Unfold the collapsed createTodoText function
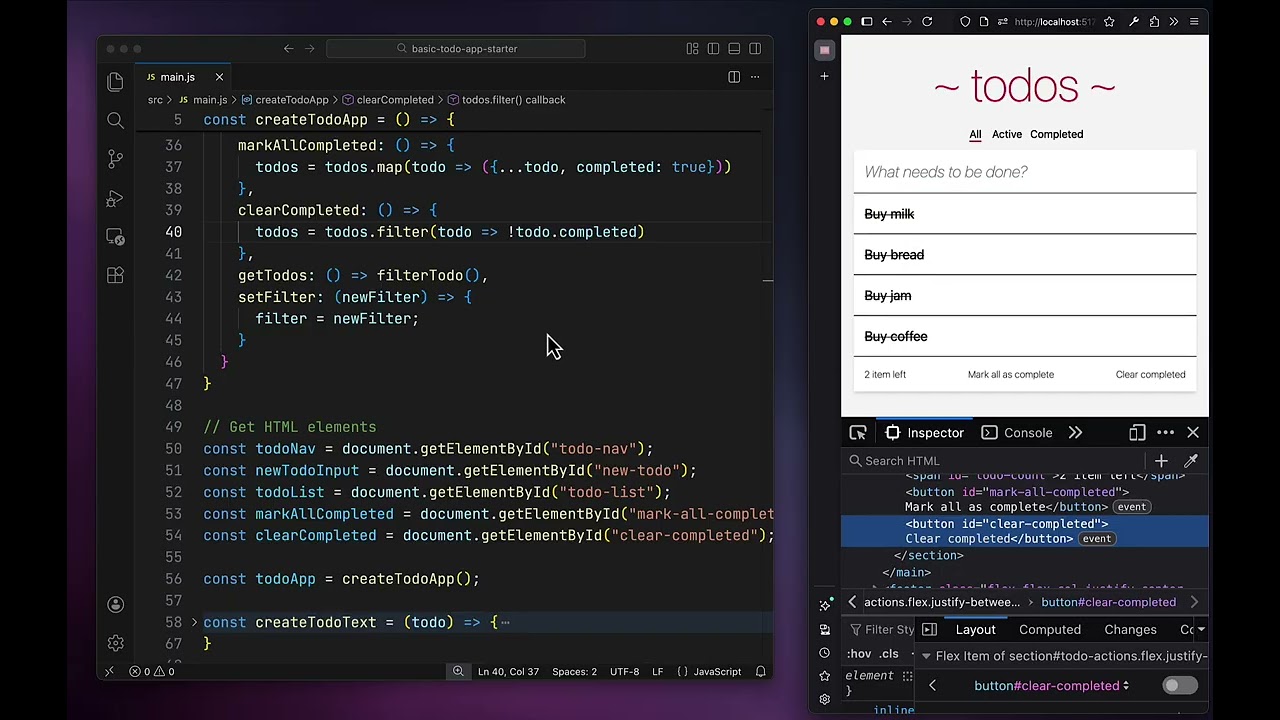The width and height of the screenshot is (1280, 720). coord(194,622)
